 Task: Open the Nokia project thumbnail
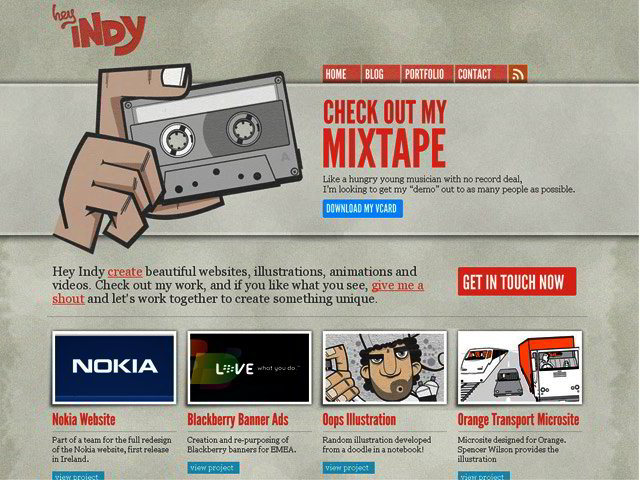[x=114, y=367]
